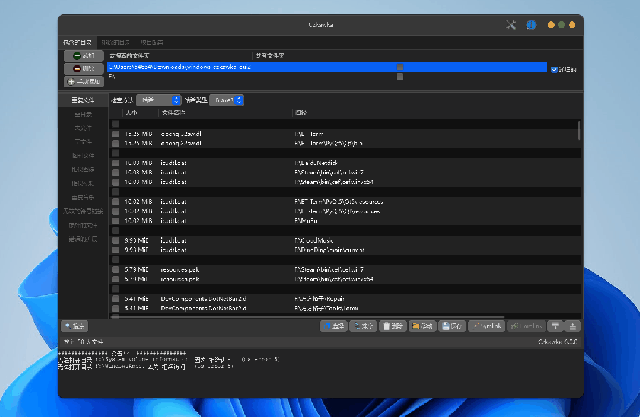640x417 pixels.
Task: Click the green 添加 add directory button
Action: pyautogui.click(x=83, y=56)
